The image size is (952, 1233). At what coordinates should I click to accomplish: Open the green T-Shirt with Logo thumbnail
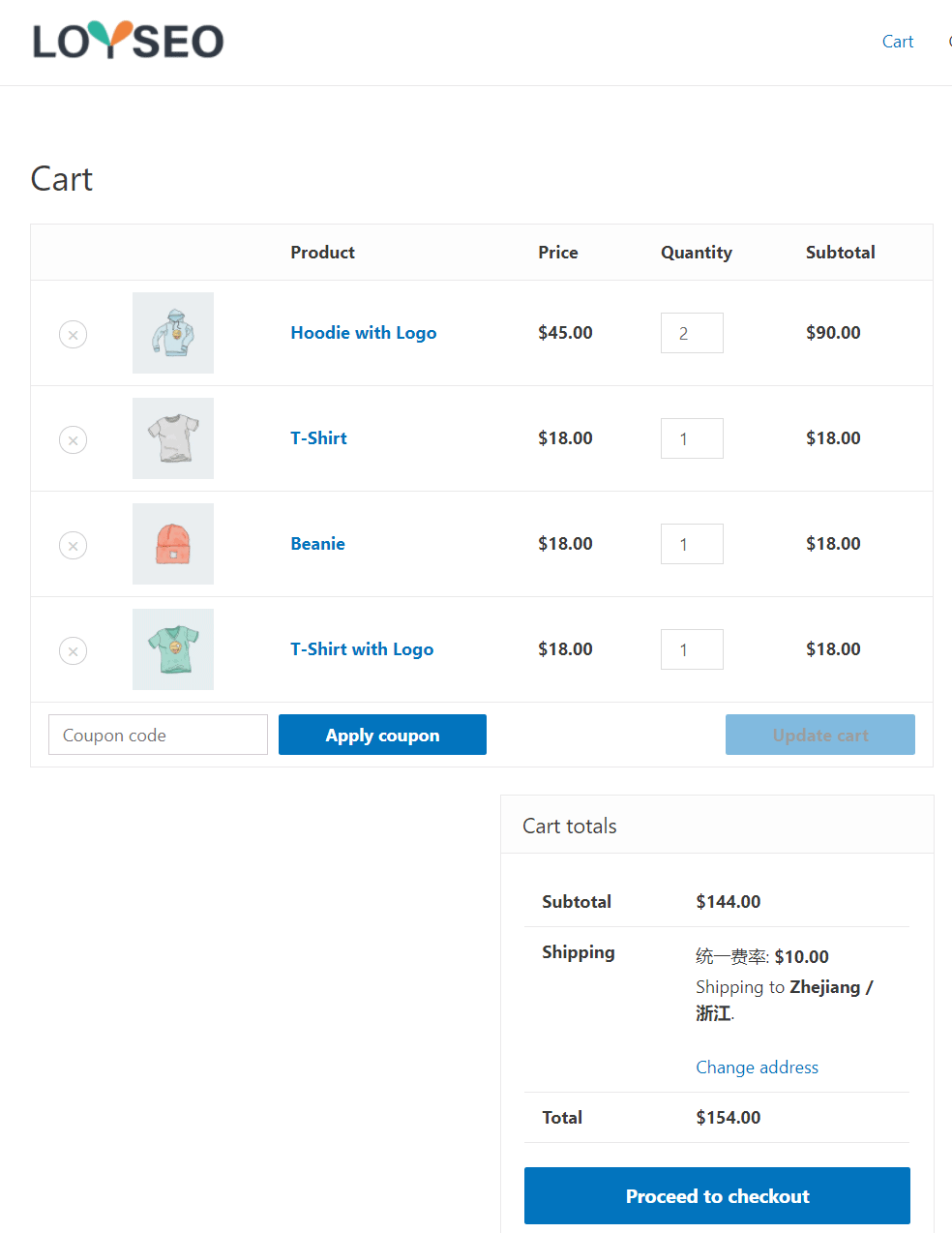(x=173, y=649)
